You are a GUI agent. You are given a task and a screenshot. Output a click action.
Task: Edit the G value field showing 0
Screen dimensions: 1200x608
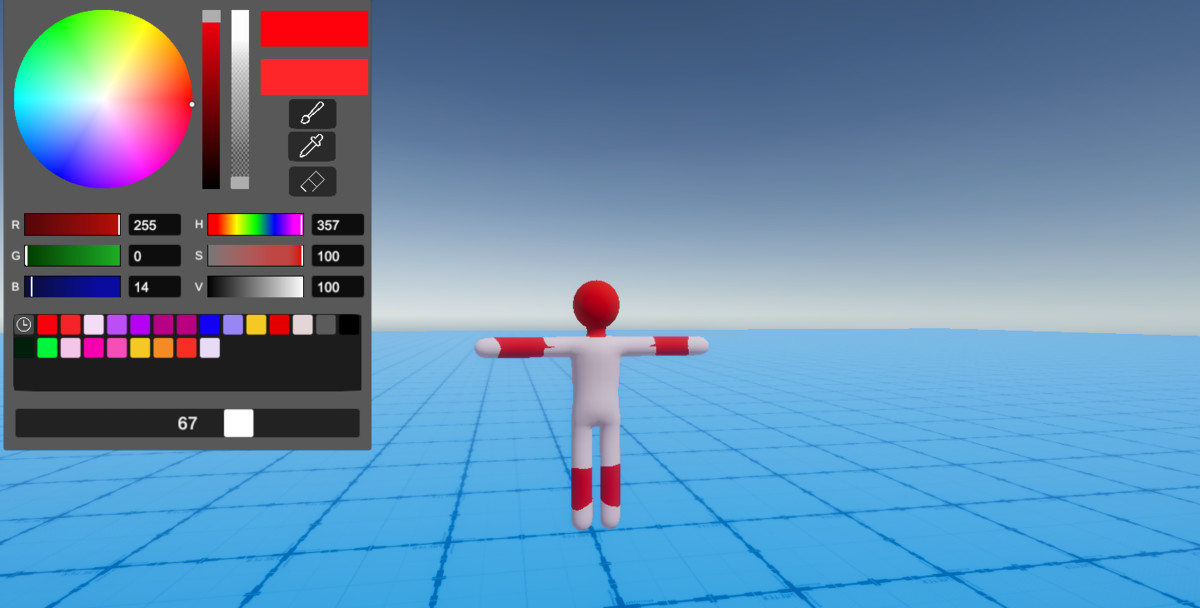pos(155,256)
